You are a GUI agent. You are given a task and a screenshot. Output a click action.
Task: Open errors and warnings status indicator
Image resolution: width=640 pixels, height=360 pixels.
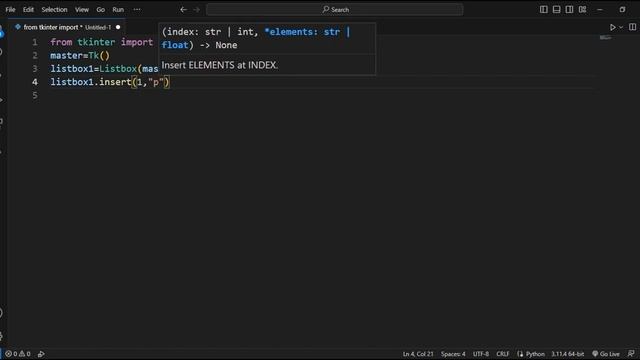[18, 354]
